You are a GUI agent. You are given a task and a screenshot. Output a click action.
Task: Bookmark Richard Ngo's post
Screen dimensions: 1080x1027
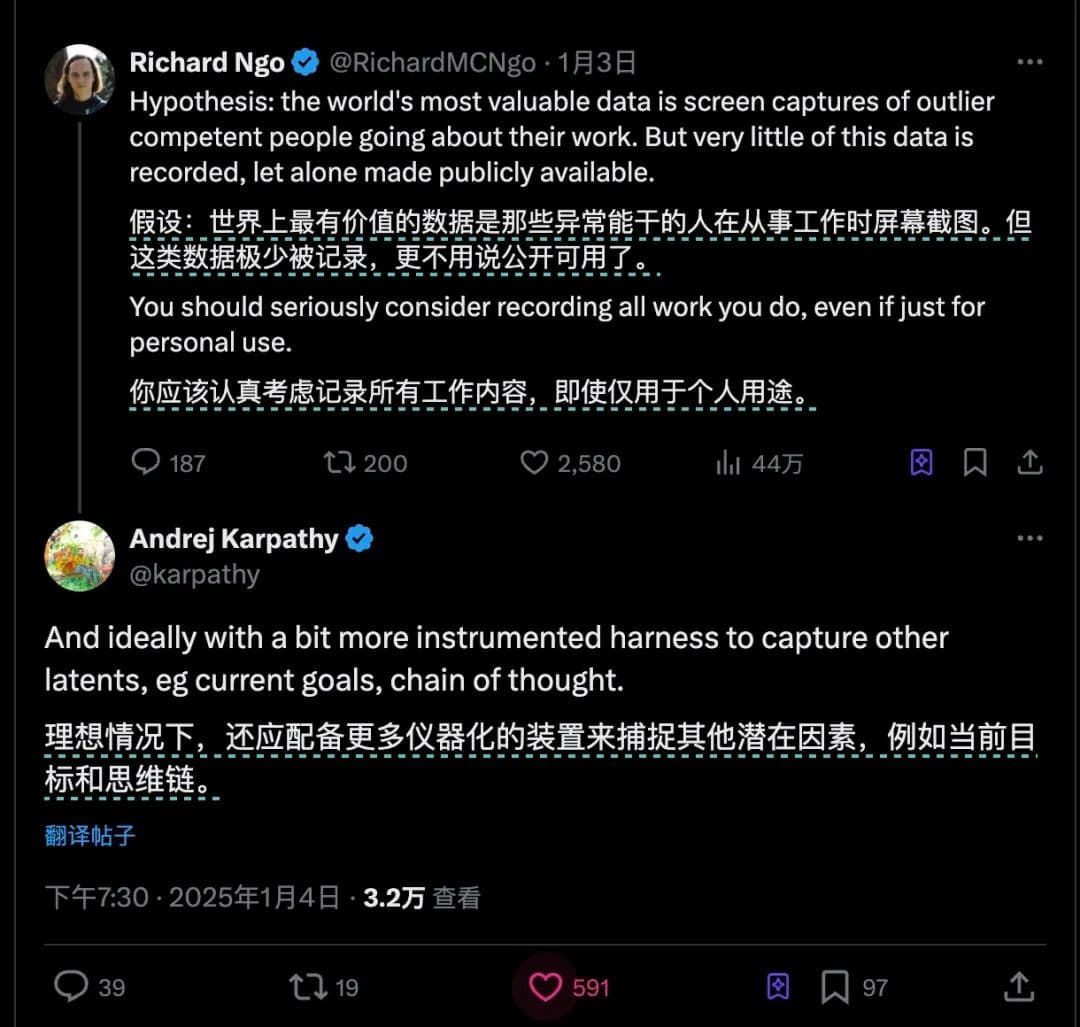(x=975, y=462)
